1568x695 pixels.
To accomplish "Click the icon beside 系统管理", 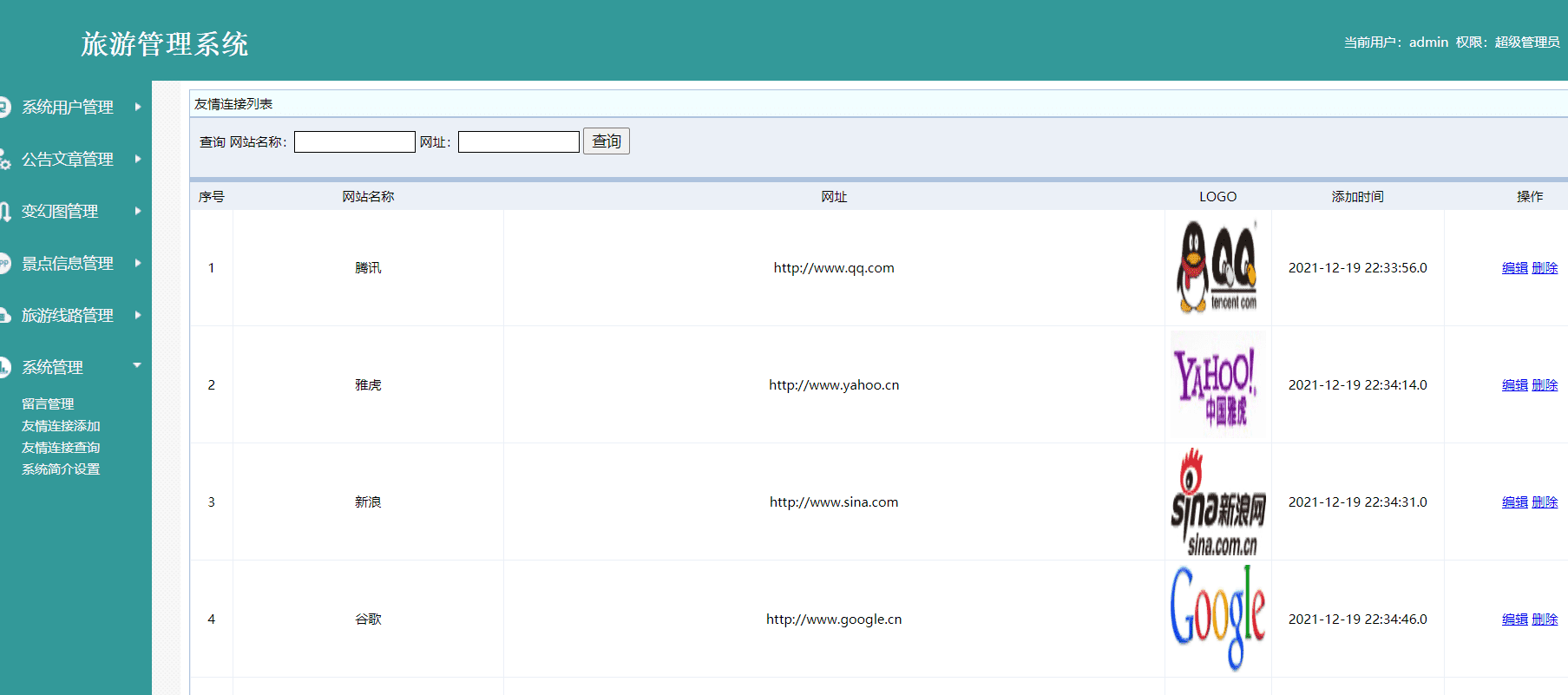I will click(x=4, y=367).
